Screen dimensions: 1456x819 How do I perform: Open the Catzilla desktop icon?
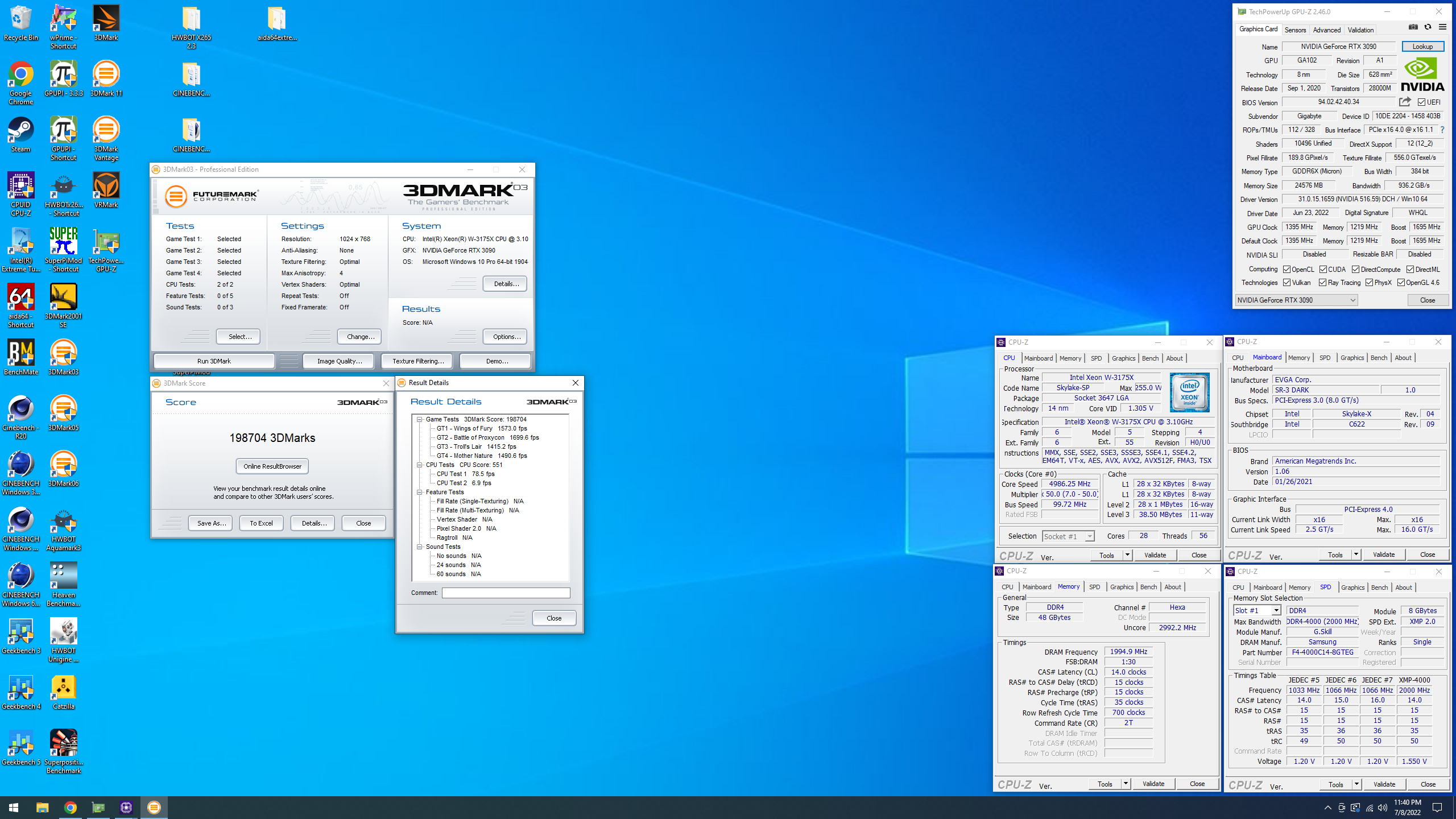pos(63,692)
